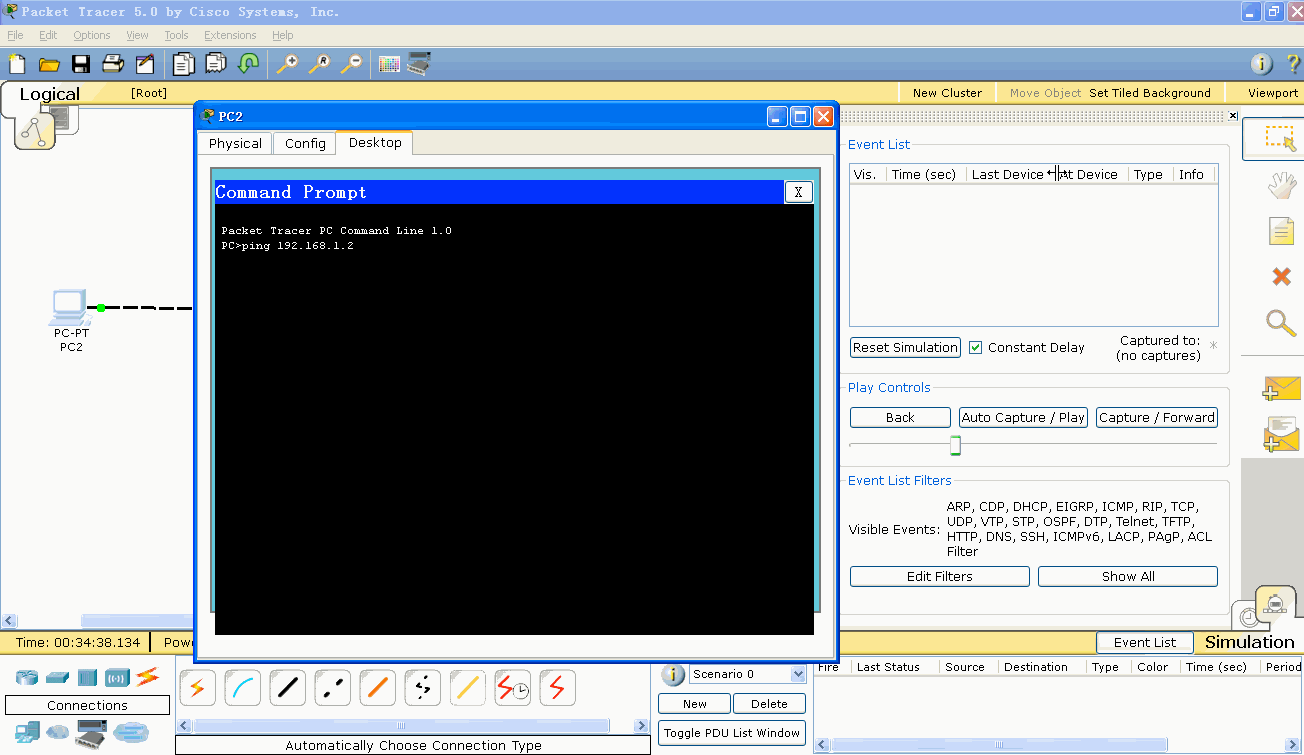Pick Copper Cross-Over dashed cable
The height and width of the screenshot is (755, 1304).
point(332,687)
